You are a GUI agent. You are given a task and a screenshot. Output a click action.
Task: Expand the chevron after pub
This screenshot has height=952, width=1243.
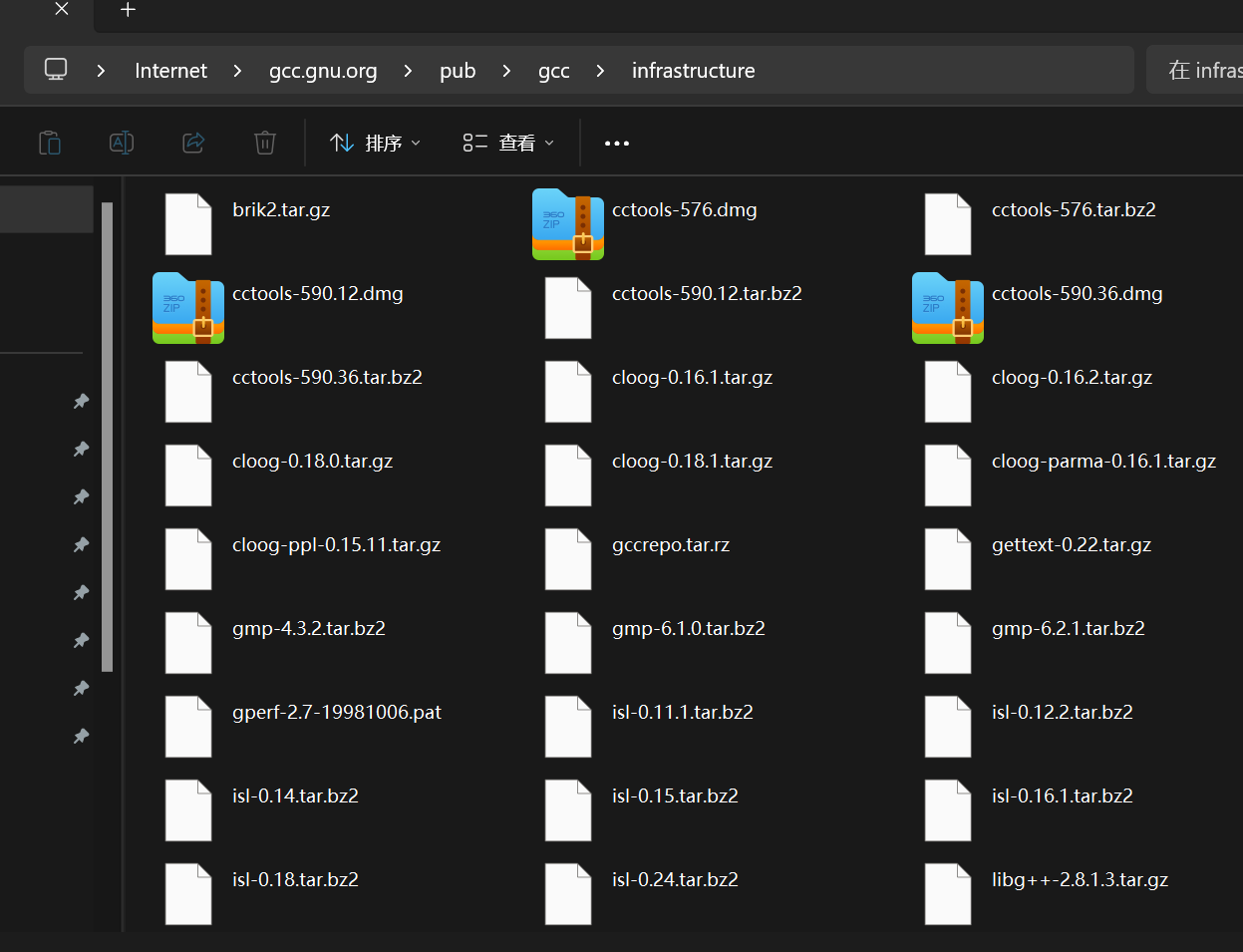pos(507,71)
